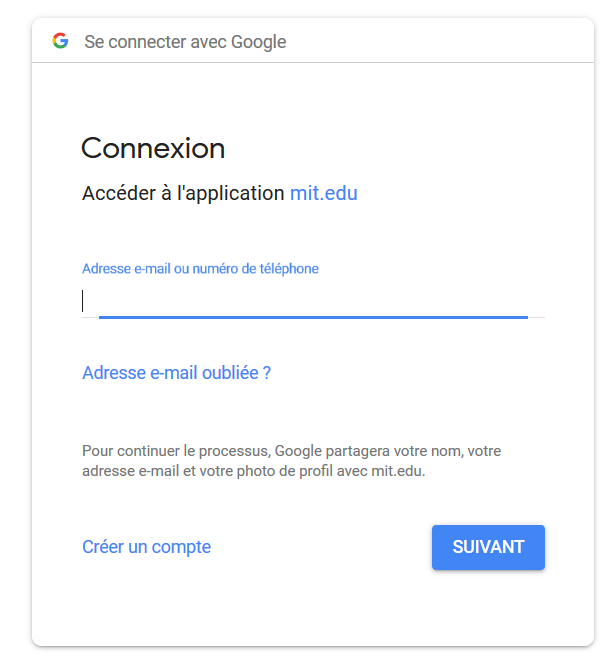Click the "Se connecter avec Google" header text
Image resolution: width=615 pixels, height=662 pixels.
185,42
